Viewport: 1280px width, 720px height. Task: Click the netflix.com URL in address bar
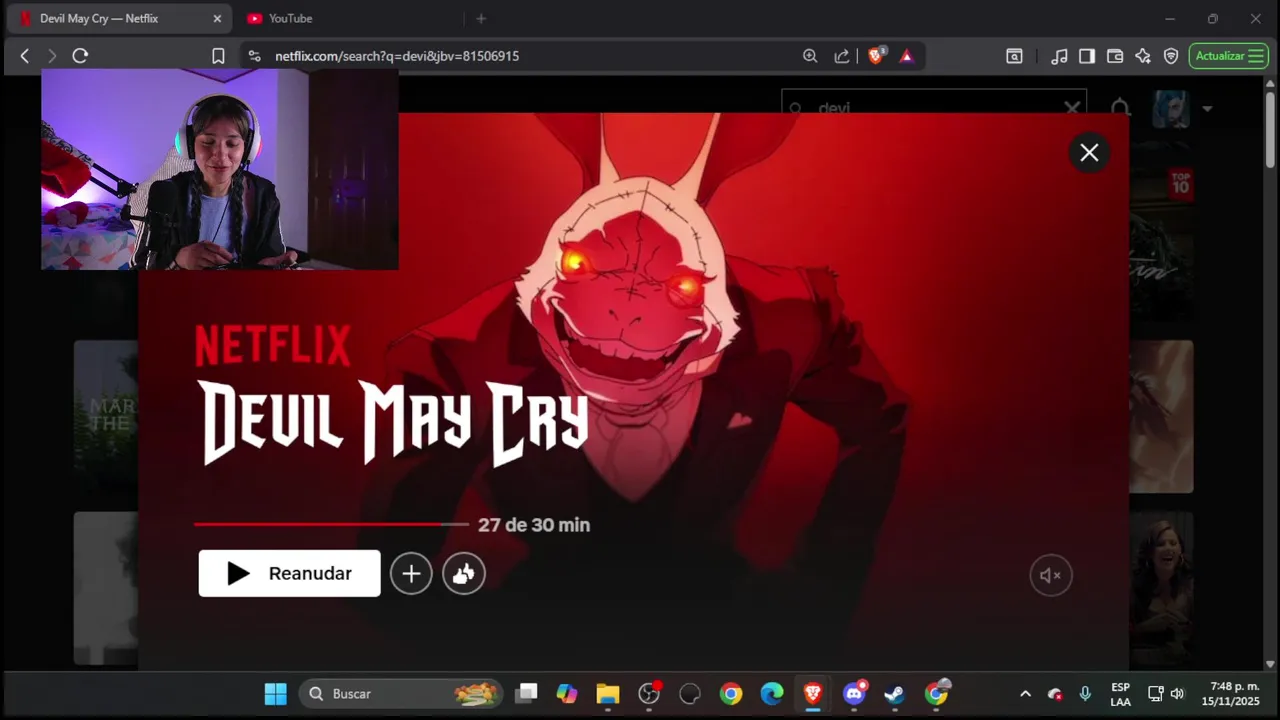coord(397,56)
